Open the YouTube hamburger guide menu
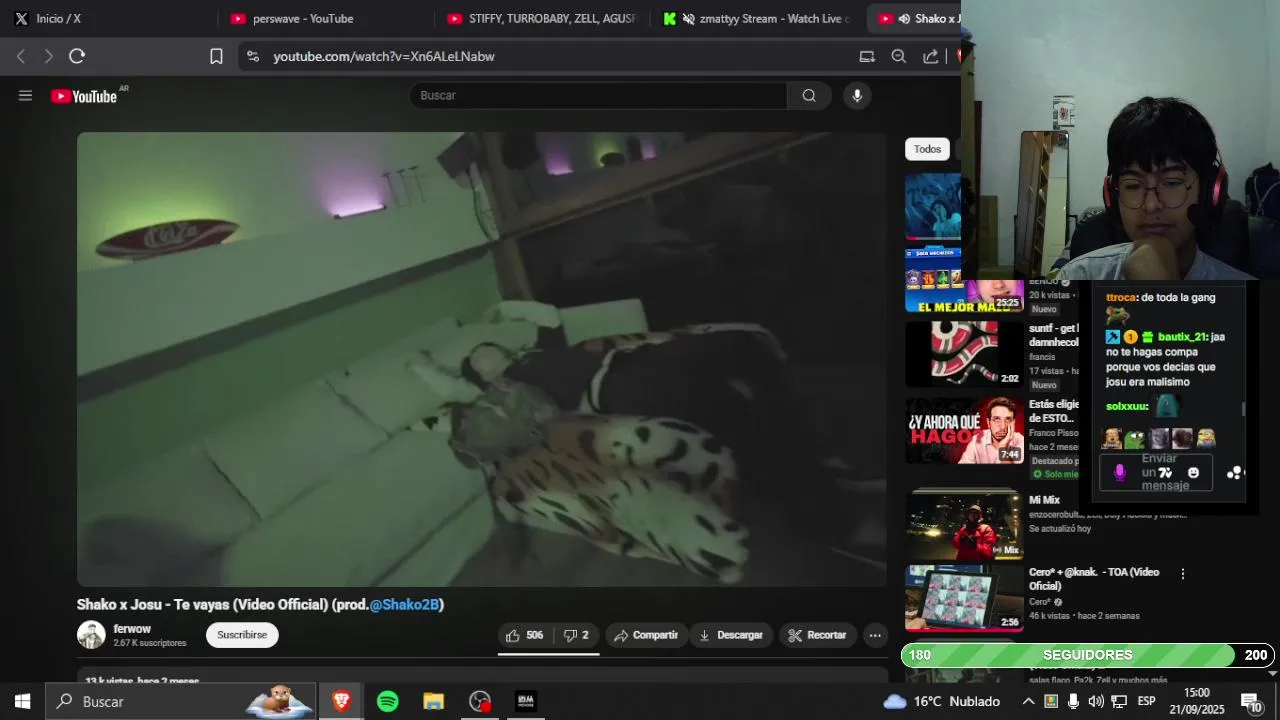Viewport: 1280px width, 720px height. point(25,96)
